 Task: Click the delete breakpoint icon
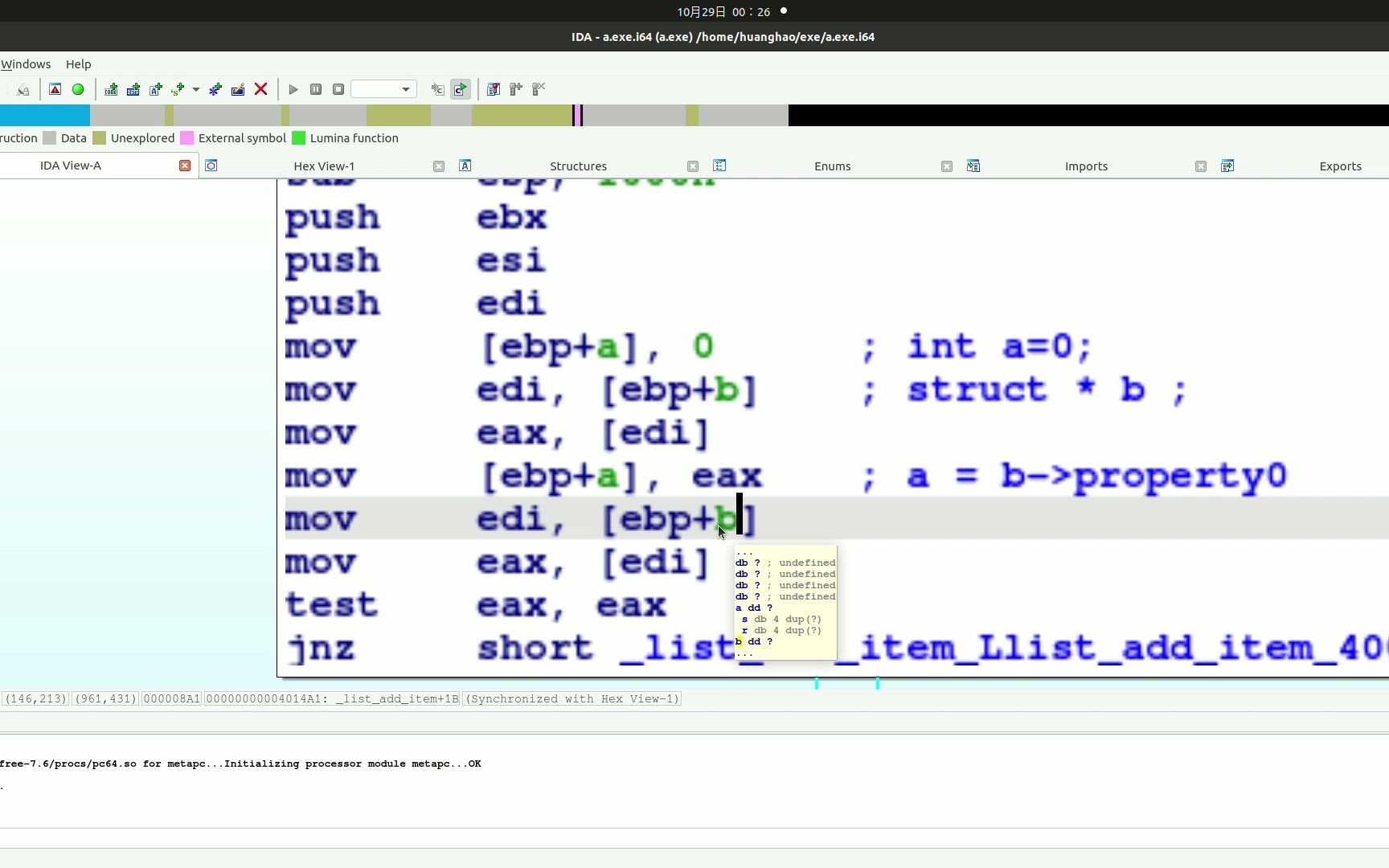[x=539, y=89]
